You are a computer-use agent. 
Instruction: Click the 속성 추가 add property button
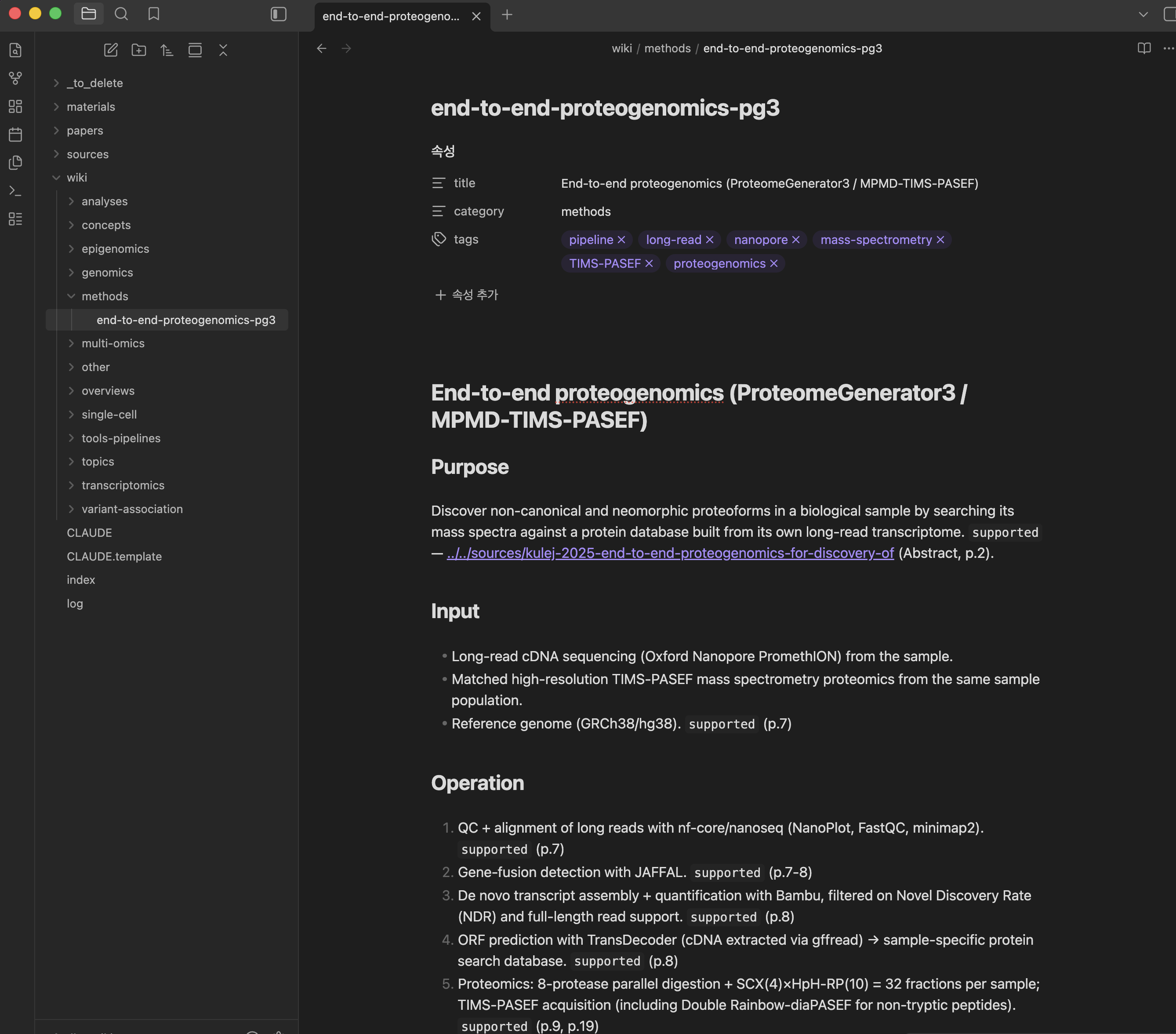tap(467, 295)
